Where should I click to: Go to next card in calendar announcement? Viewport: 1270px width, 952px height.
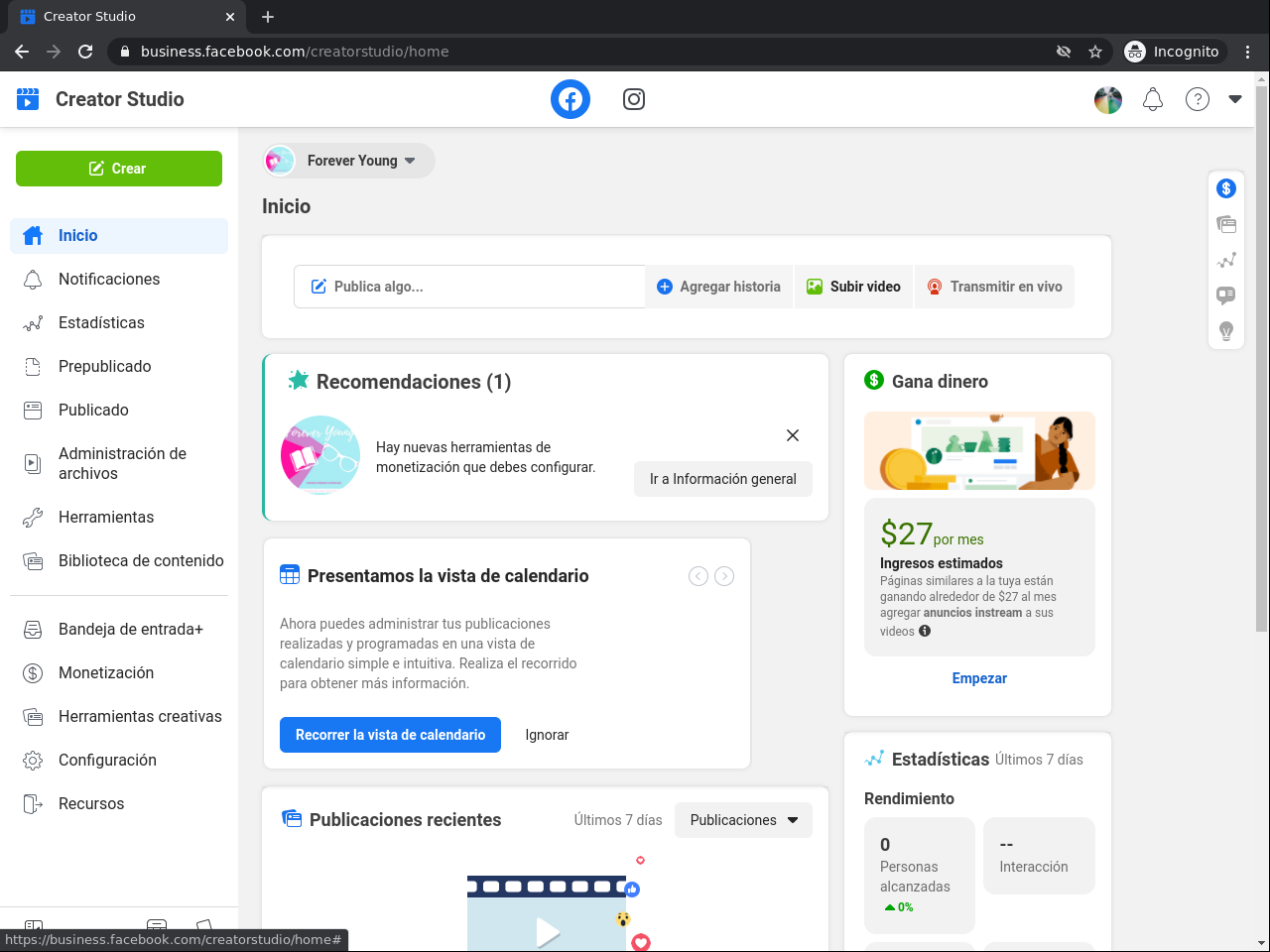coord(724,576)
